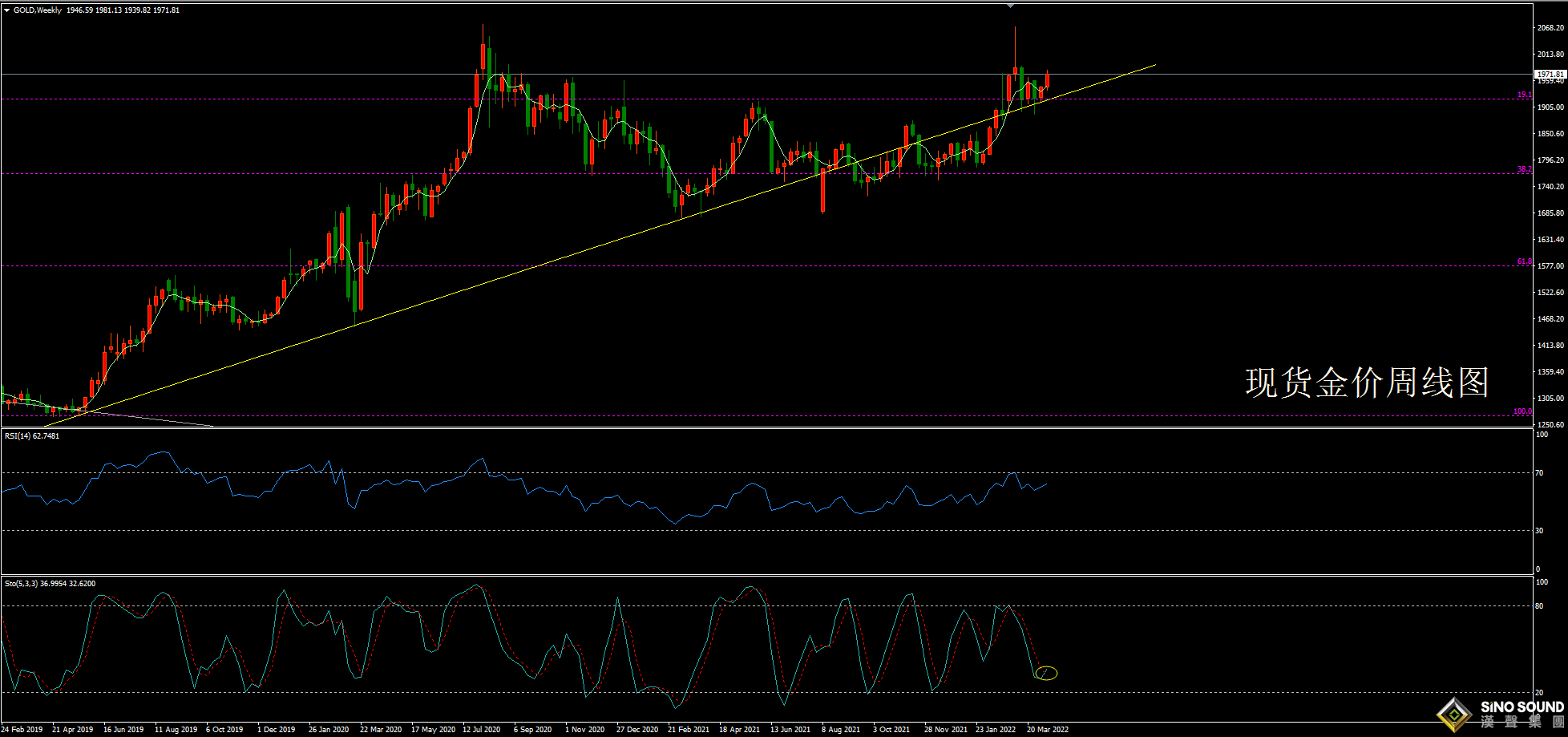The image size is (1568, 737).
Task: Open the dropdown arrow beside GOLD,Weekly
Action: 7,10
